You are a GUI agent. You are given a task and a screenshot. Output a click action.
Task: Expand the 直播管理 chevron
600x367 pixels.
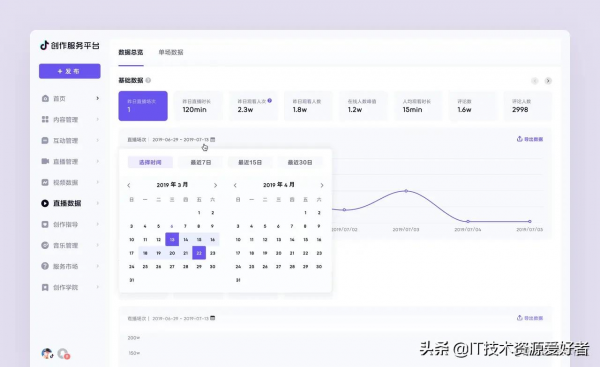click(98, 161)
